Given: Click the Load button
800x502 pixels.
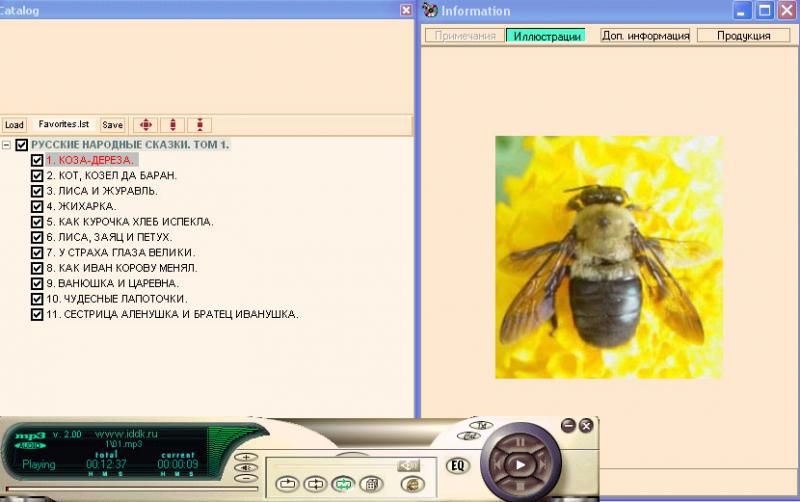Looking at the screenshot, I should (x=14, y=125).
